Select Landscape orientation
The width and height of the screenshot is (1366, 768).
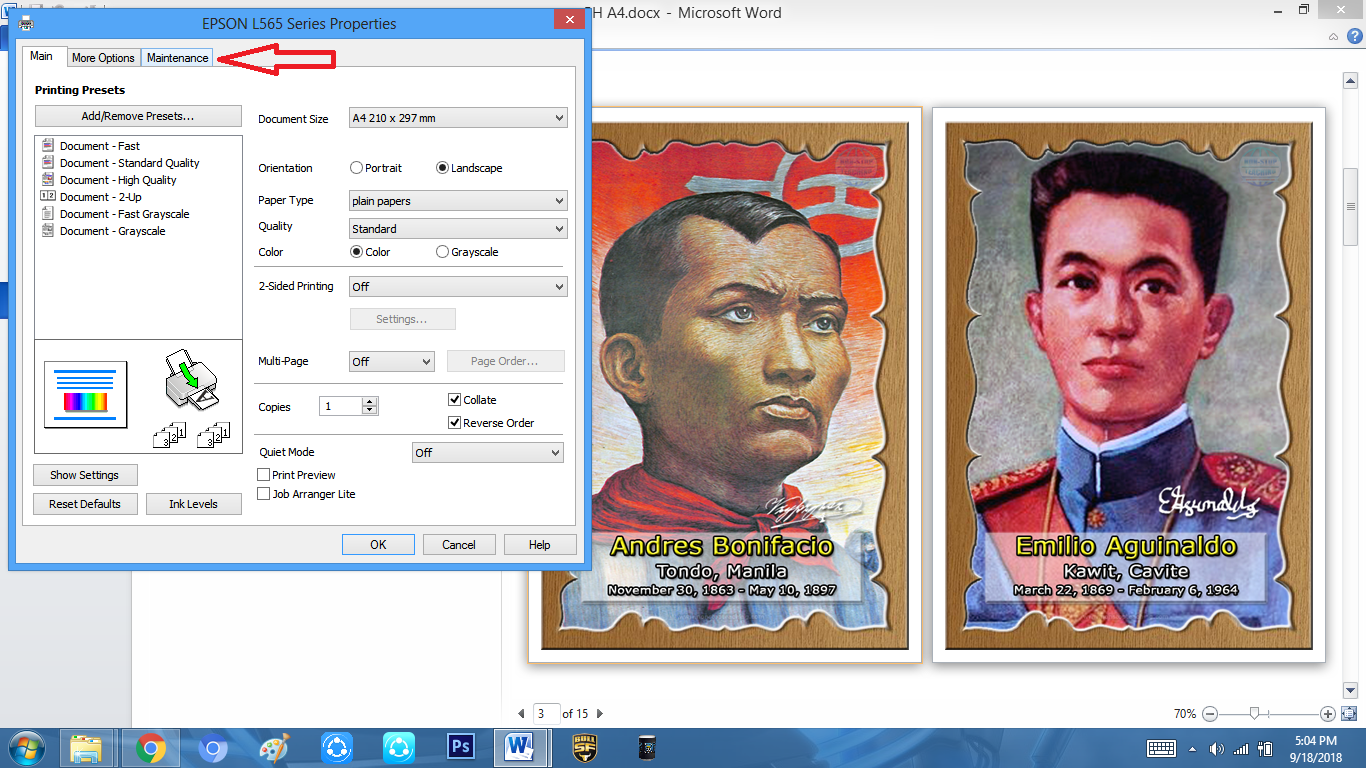[469, 168]
